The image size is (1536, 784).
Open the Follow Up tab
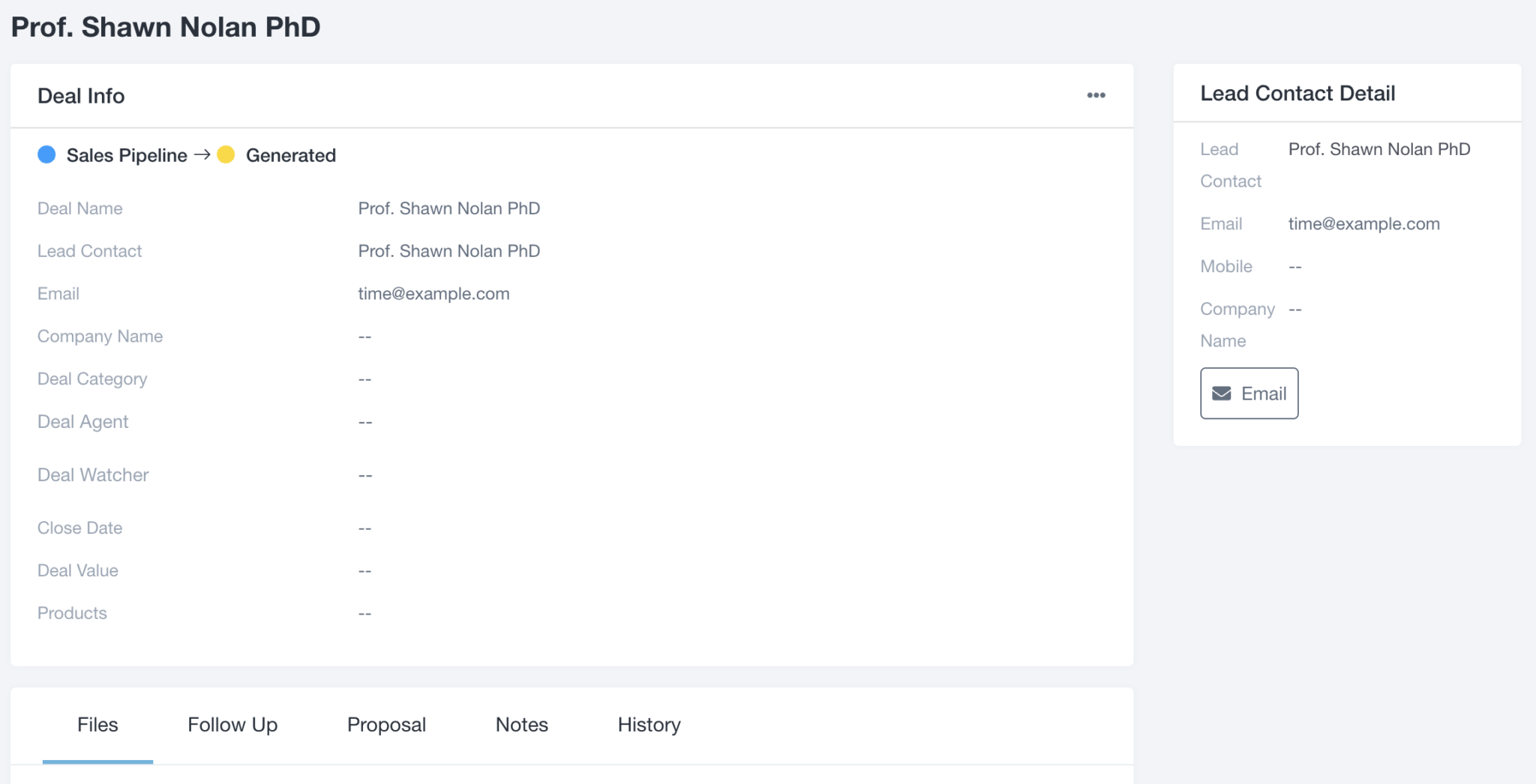232,725
